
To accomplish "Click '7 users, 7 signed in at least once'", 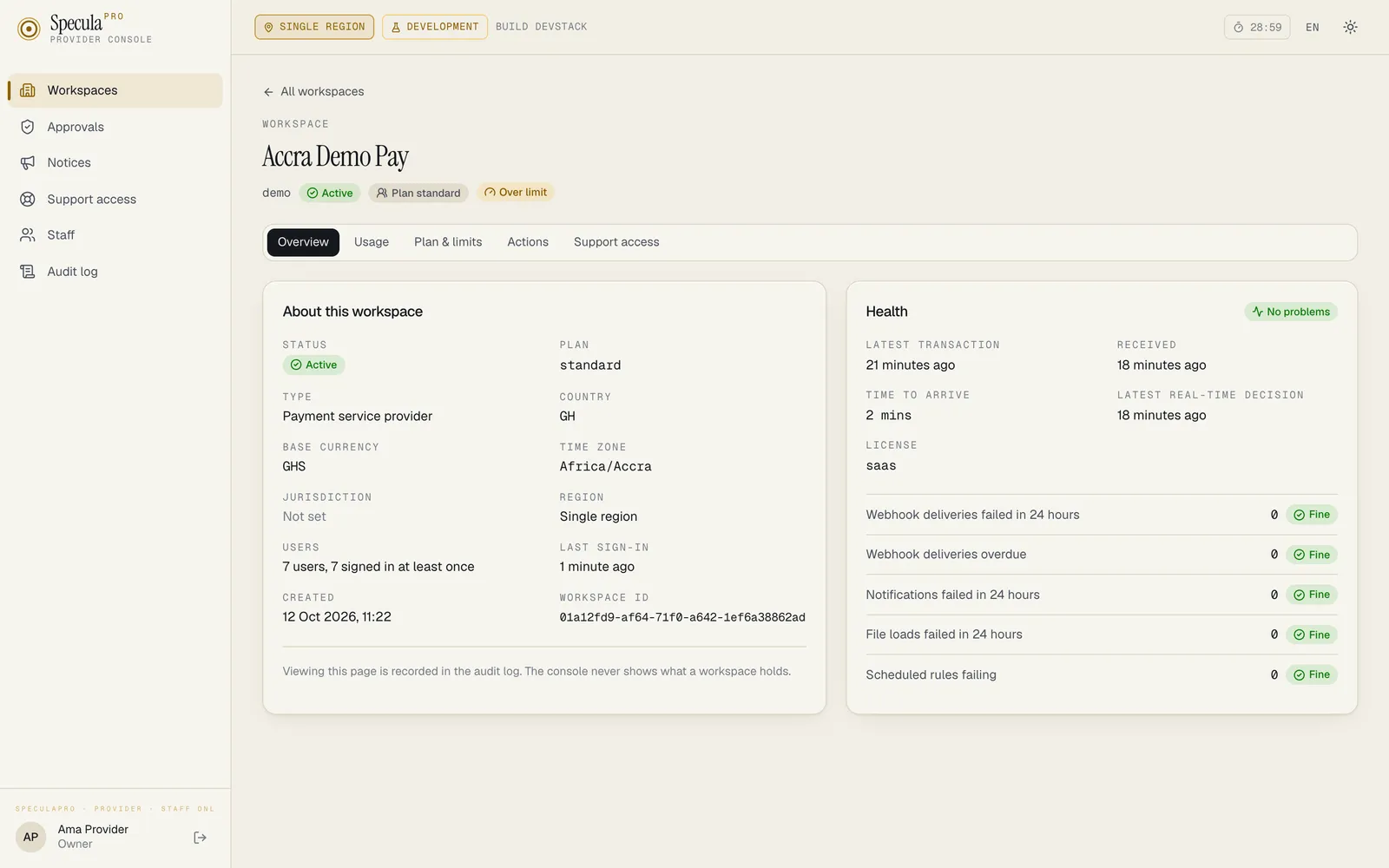I will click(379, 567).
